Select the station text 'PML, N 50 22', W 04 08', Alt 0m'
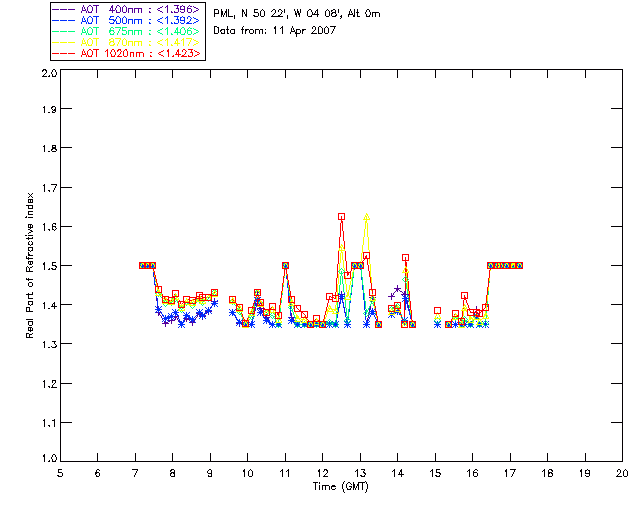The width and height of the screenshot is (640, 512). coord(297,14)
